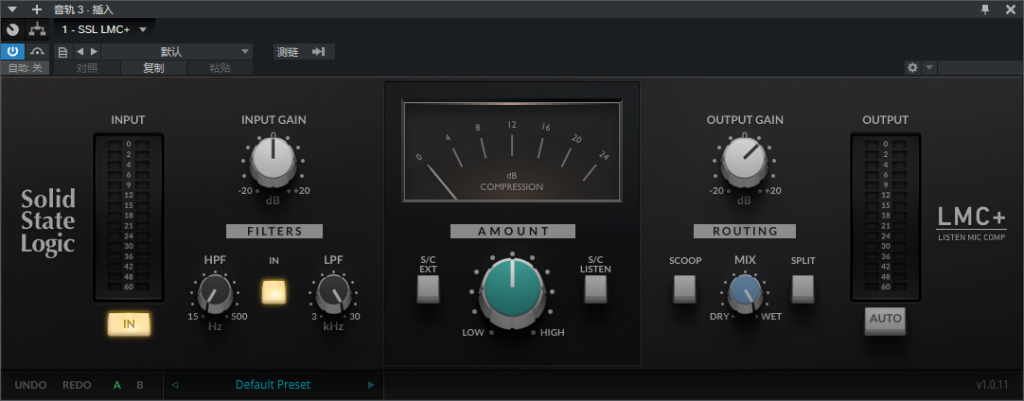Click the AMOUNT section label

513,231
